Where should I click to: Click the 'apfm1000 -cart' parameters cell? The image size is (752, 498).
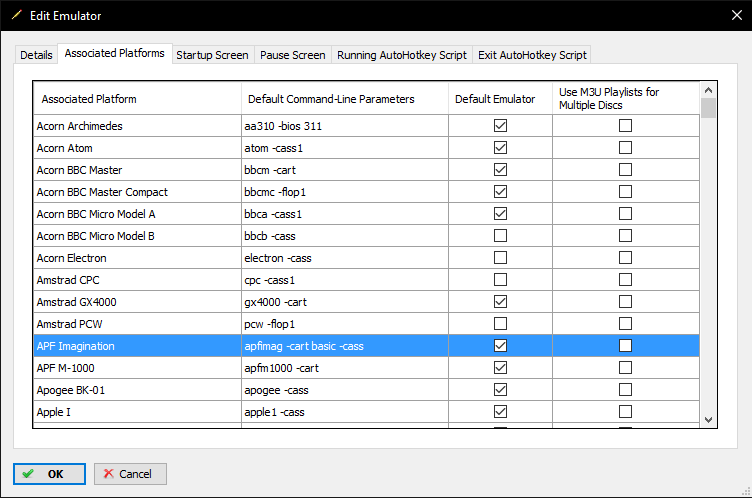tap(345, 368)
